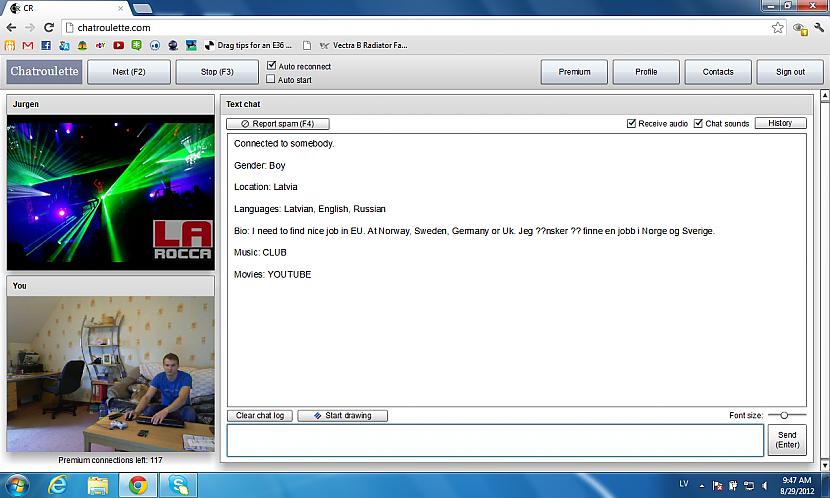Click the Chrome icon in the taskbar
Viewport: 830px width, 498px height.
point(138,485)
